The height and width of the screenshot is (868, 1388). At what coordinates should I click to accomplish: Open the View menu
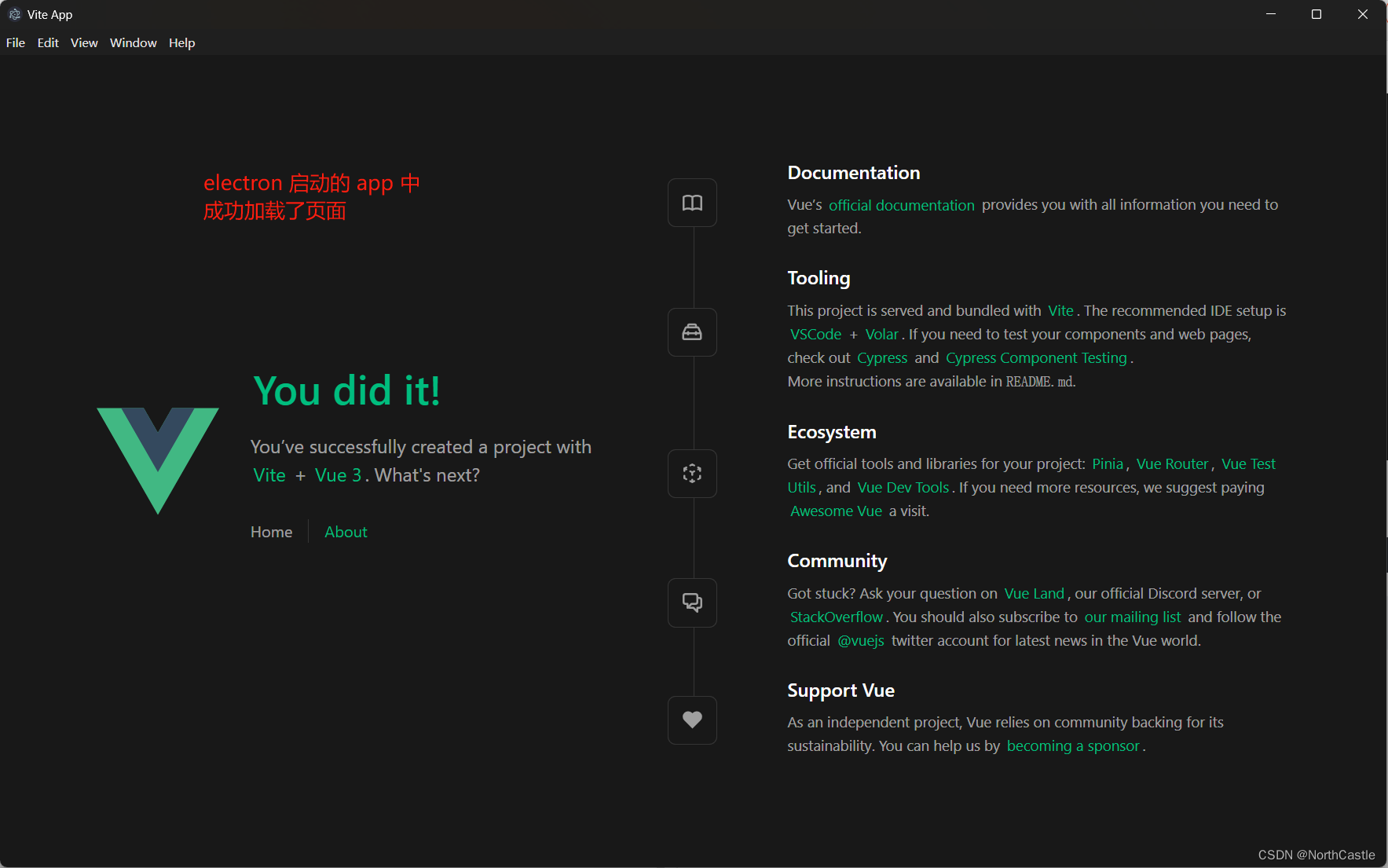[x=84, y=43]
